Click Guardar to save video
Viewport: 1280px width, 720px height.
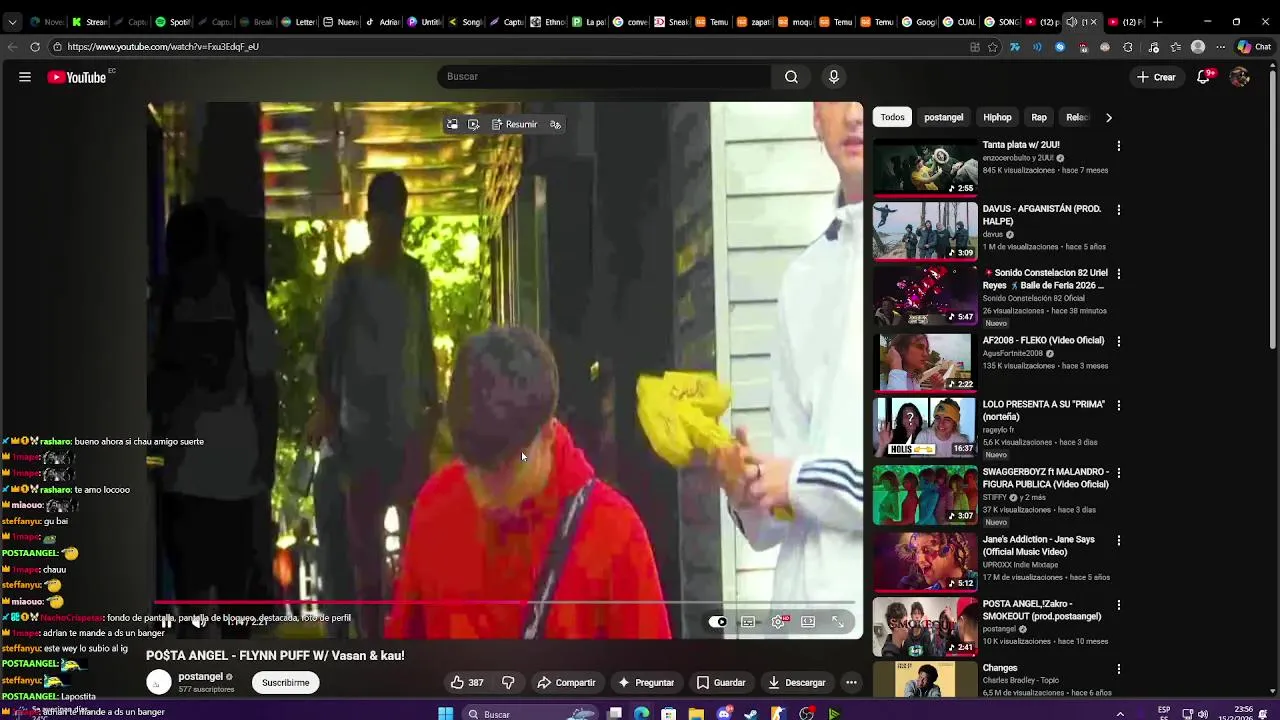[x=721, y=683]
